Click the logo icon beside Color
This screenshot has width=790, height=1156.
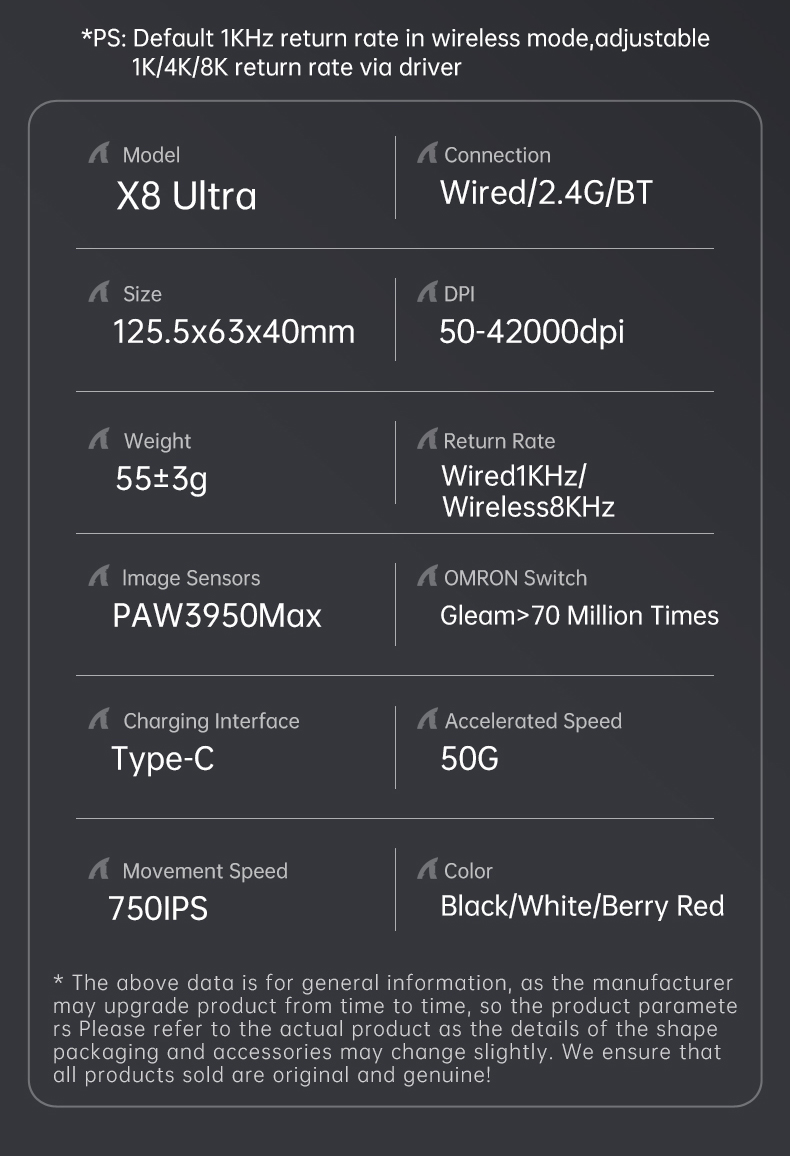pos(427,868)
